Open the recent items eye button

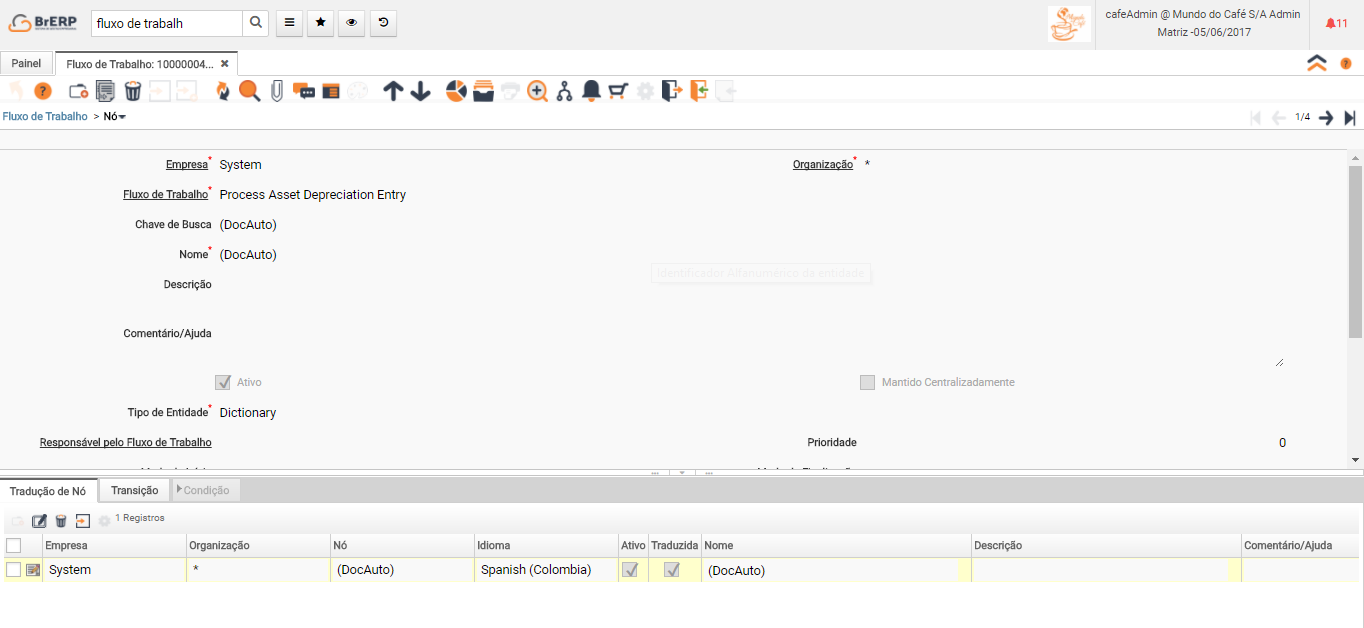351,23
